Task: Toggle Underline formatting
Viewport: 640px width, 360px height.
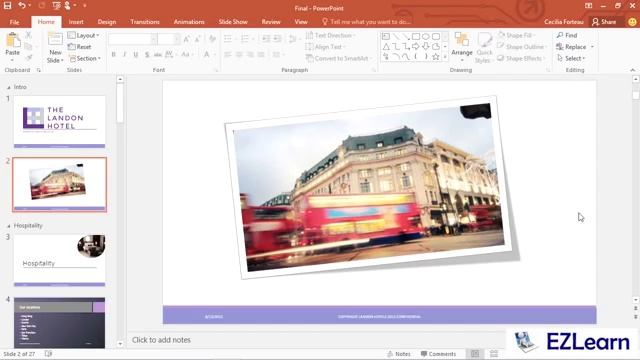Action: coord(136,54)
